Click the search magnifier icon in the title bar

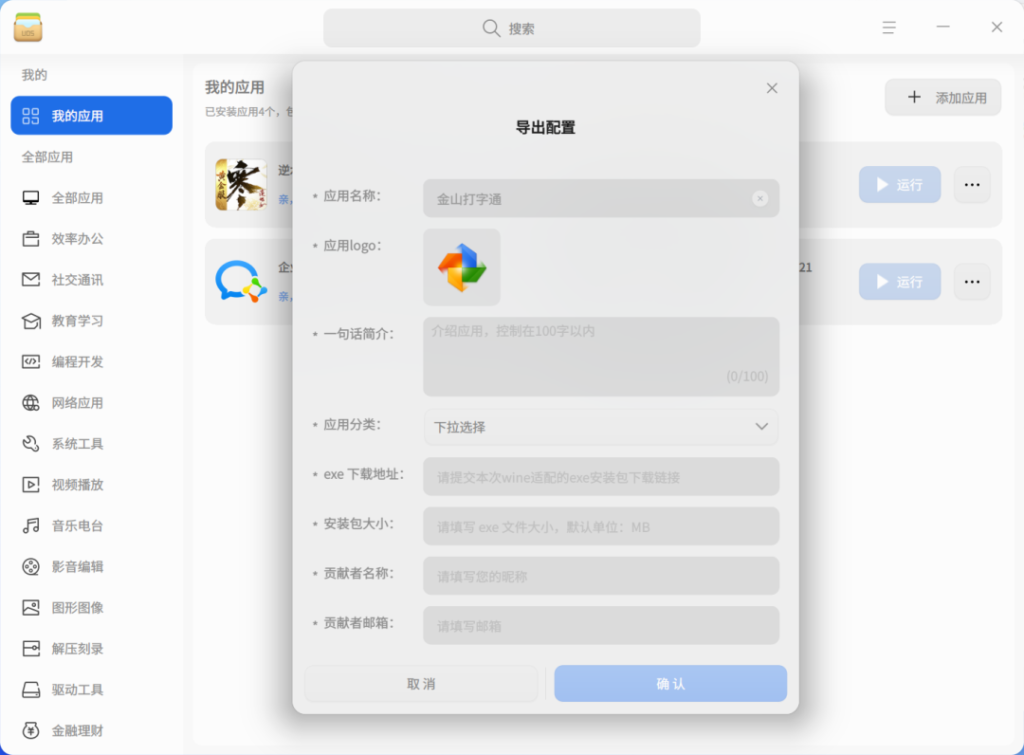[x=491, y=28]
